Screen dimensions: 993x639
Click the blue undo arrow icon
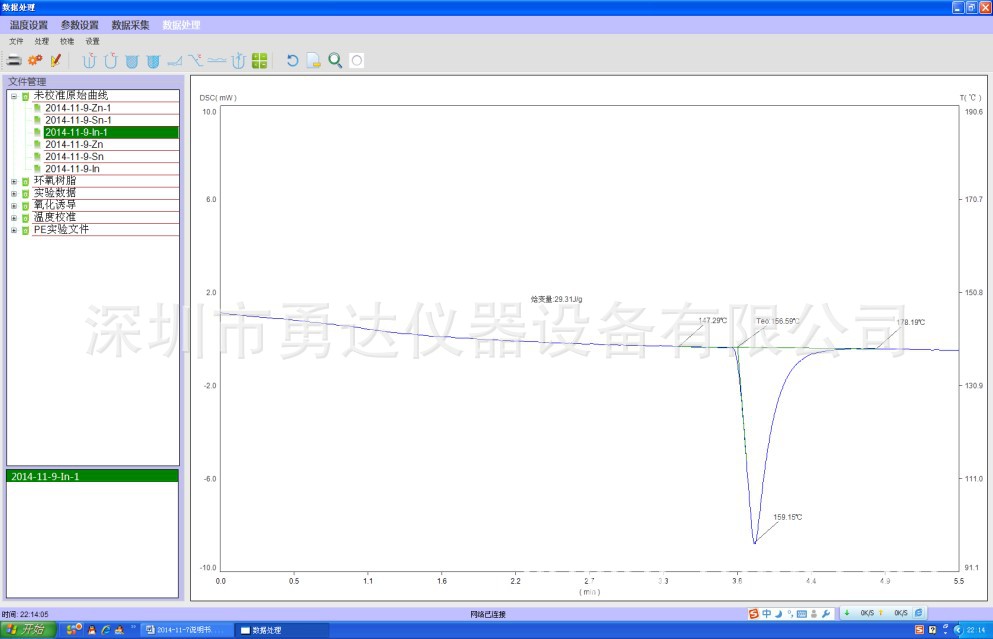tap(292, 61)
